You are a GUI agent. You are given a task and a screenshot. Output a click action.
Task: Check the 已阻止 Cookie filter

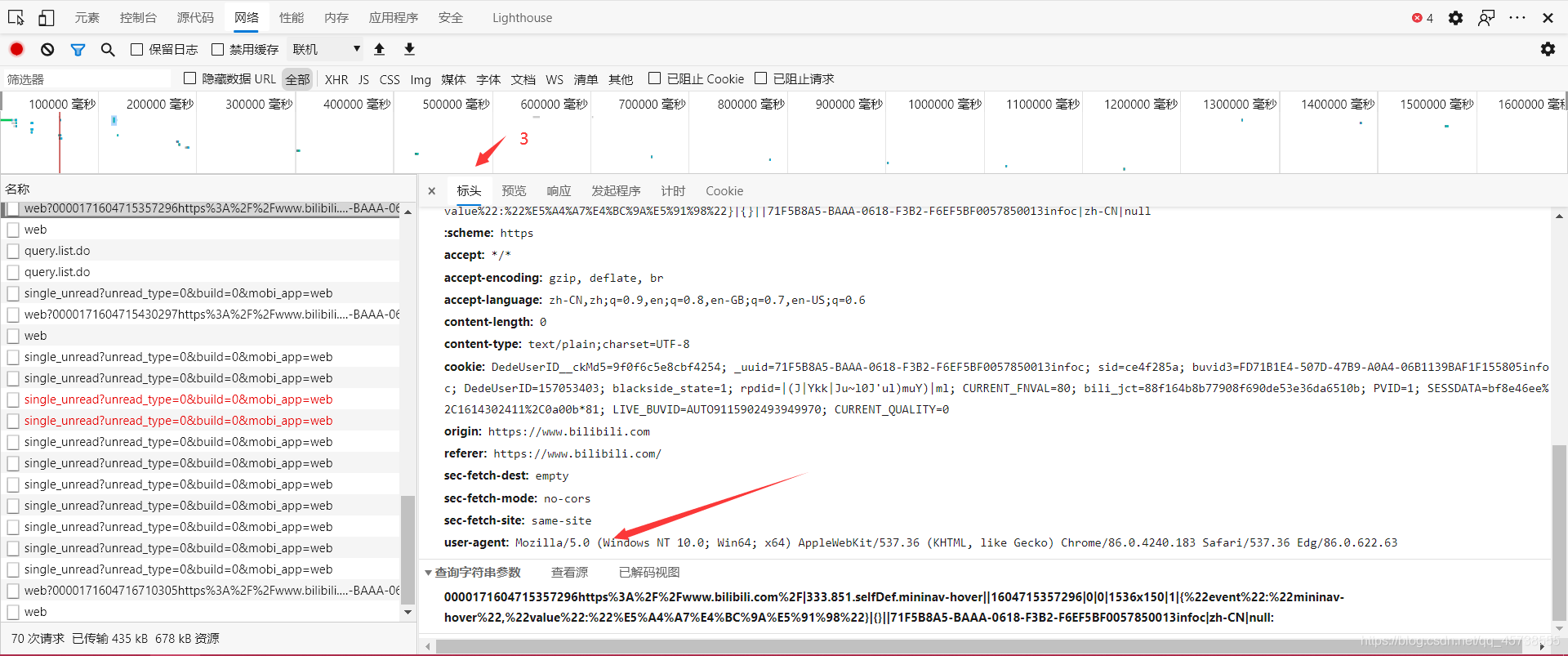[654, 78]
